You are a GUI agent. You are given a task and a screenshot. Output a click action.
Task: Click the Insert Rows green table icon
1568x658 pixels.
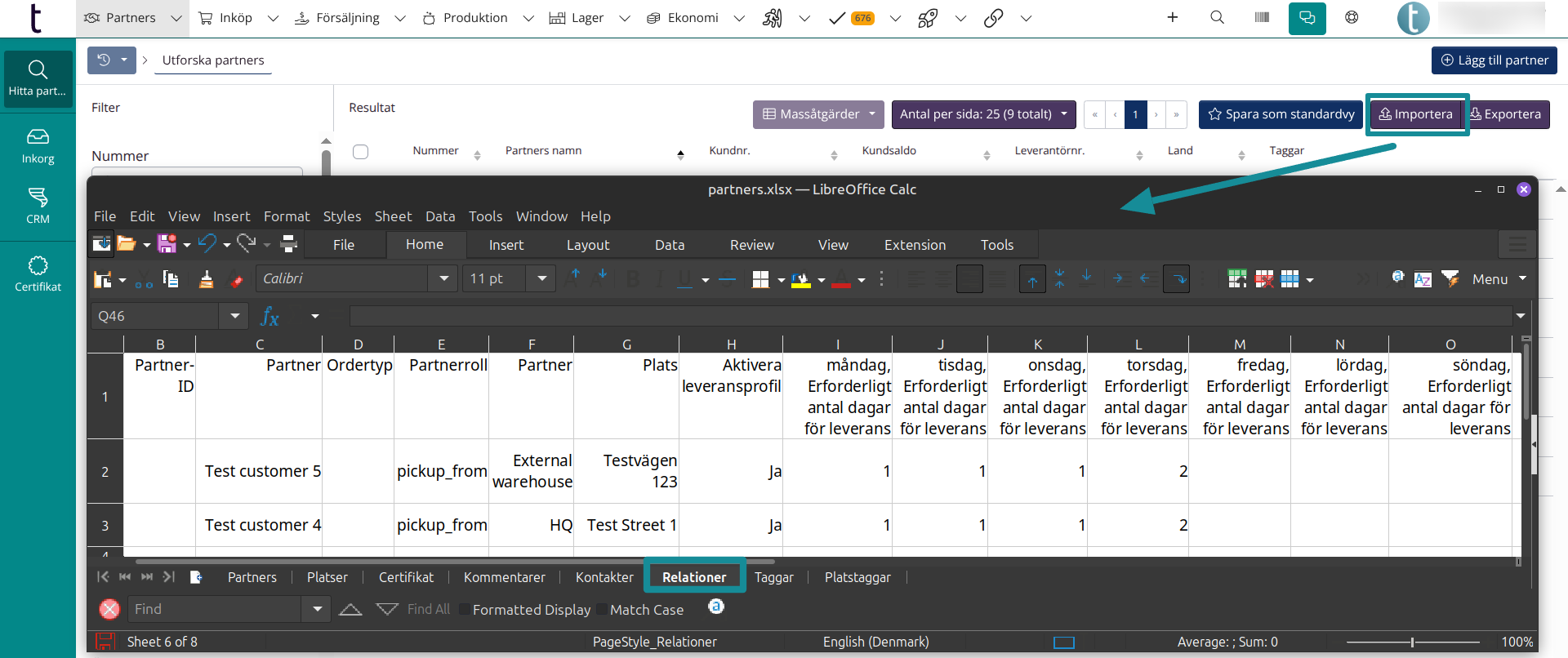point(1237,279)
